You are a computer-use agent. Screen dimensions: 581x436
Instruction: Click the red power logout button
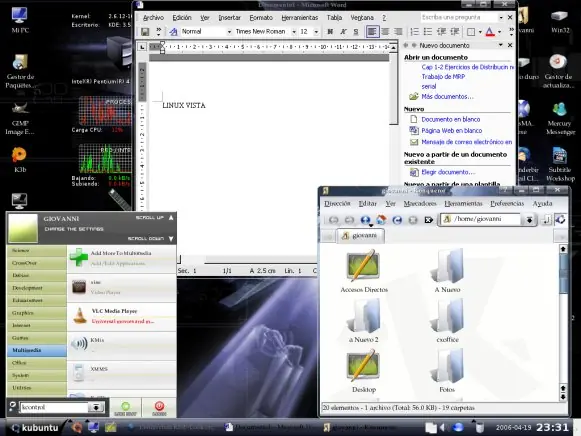point(159,407)
